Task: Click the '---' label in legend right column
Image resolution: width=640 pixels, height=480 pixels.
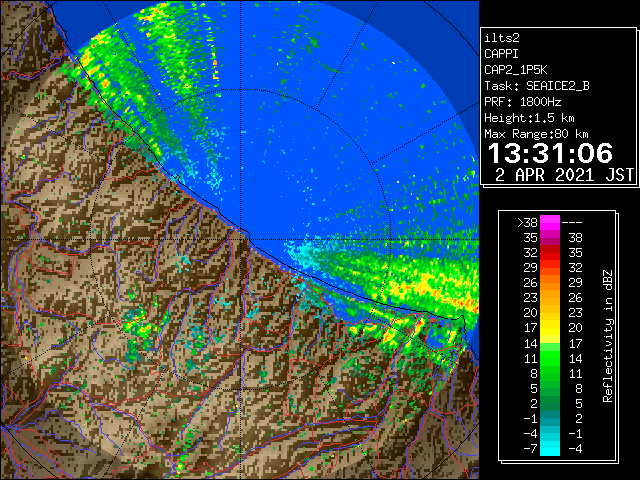Action: pyautogui.click(x=572, y=223)
